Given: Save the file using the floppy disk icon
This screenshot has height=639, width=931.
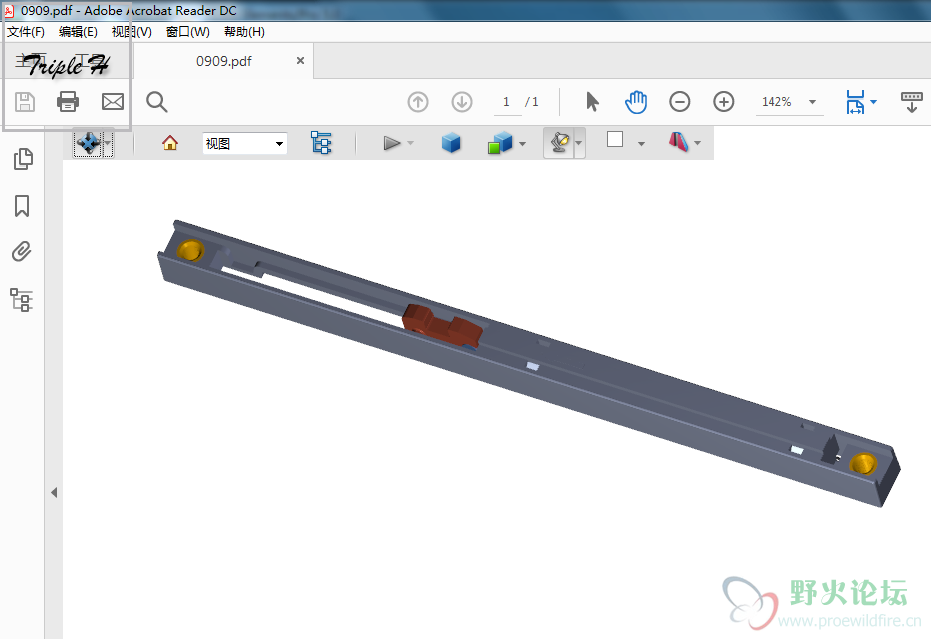Looking at the screenshot, I should pos(25,102).
